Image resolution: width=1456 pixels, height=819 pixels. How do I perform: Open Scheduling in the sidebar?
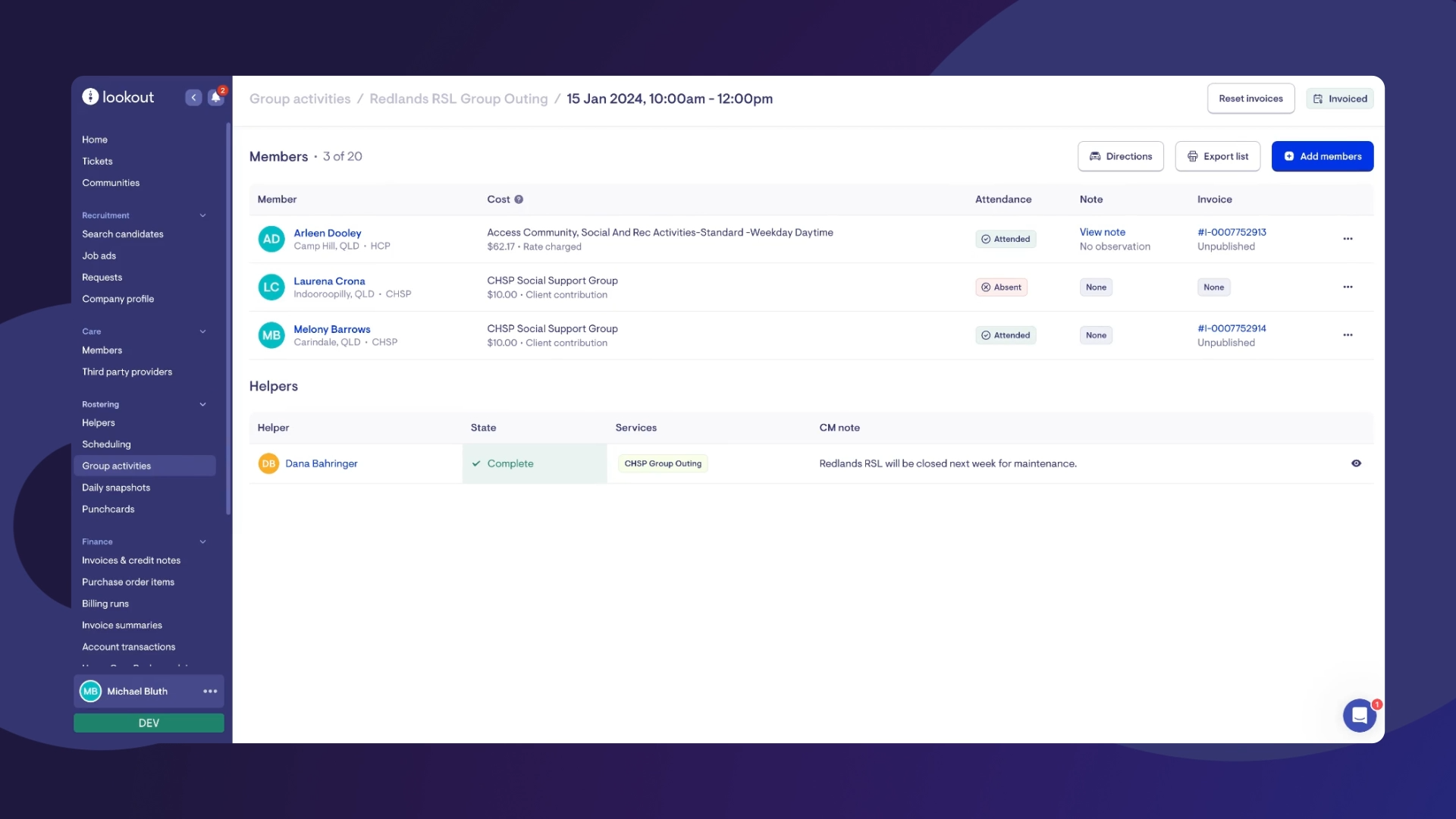click(x=106, y=444)
